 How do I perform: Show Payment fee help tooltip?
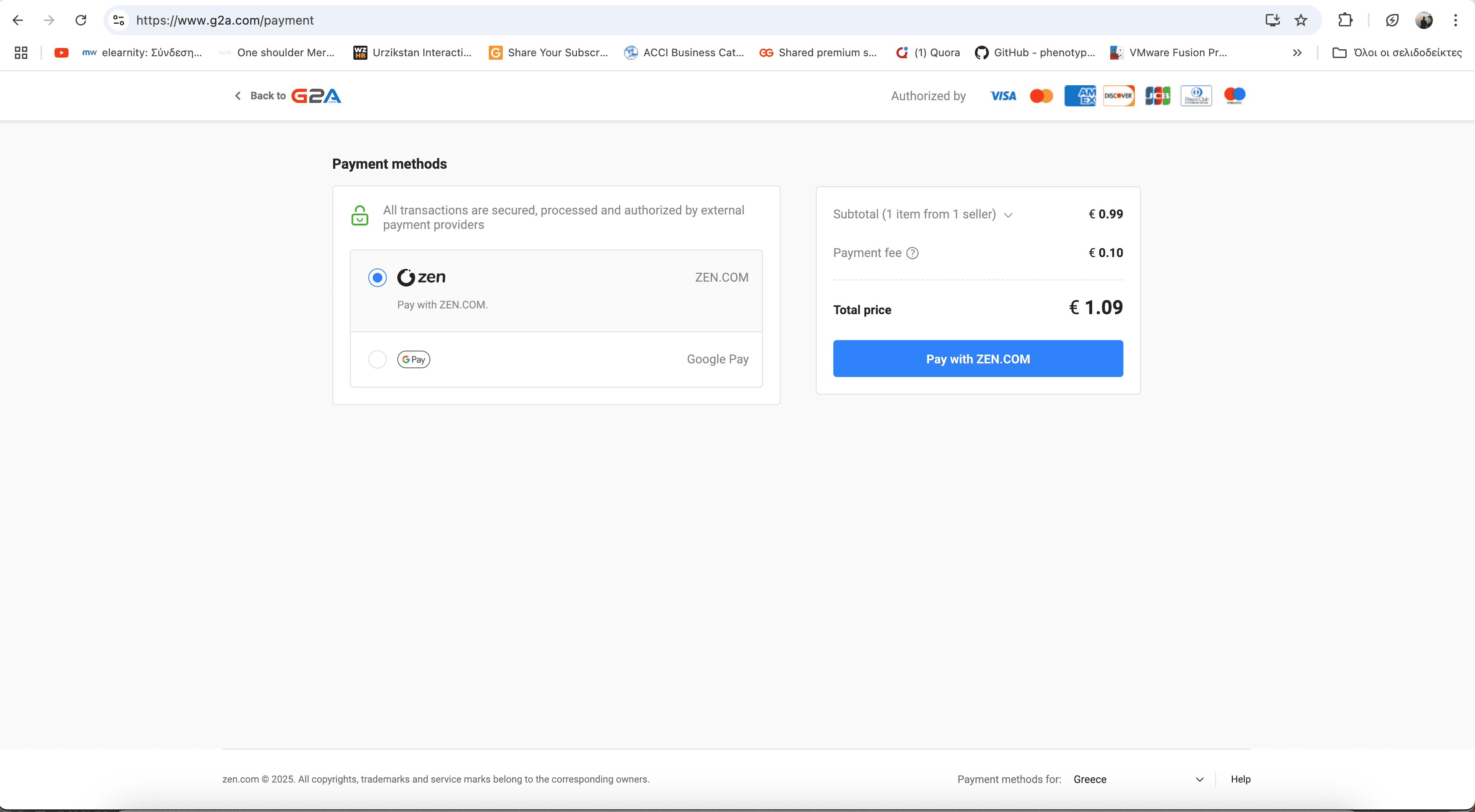[913, 253]
